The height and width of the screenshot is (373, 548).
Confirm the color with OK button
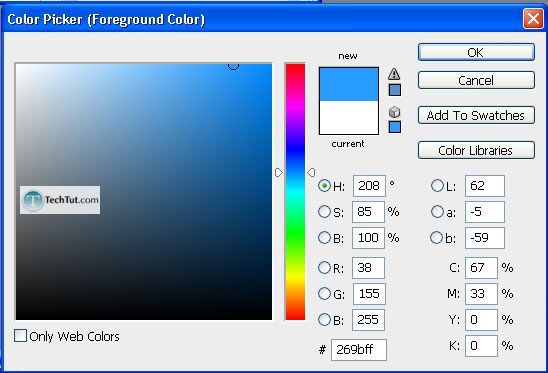point(476,52)
